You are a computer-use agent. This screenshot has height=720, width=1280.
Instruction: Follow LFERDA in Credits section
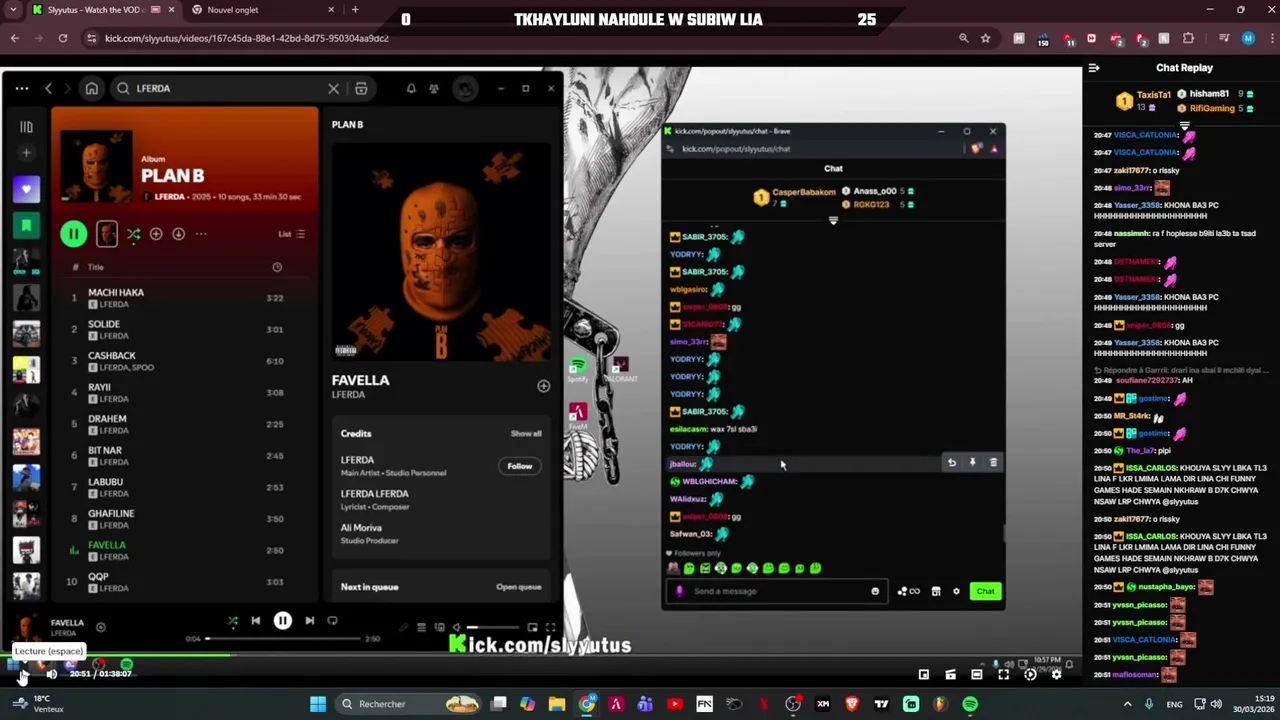tap(519, 466)
